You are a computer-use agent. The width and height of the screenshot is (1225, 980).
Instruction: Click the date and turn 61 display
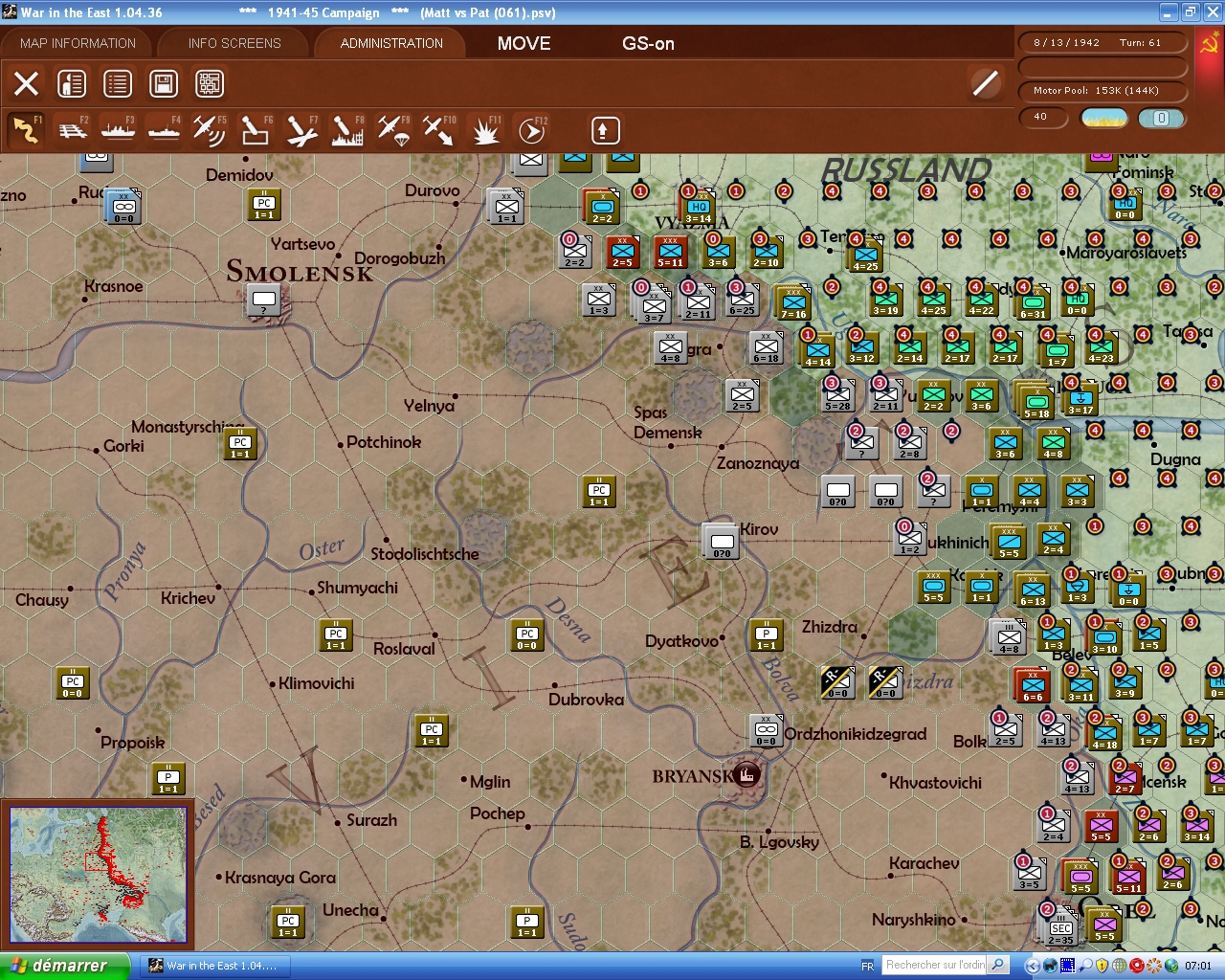click(x=1102, y=43)
